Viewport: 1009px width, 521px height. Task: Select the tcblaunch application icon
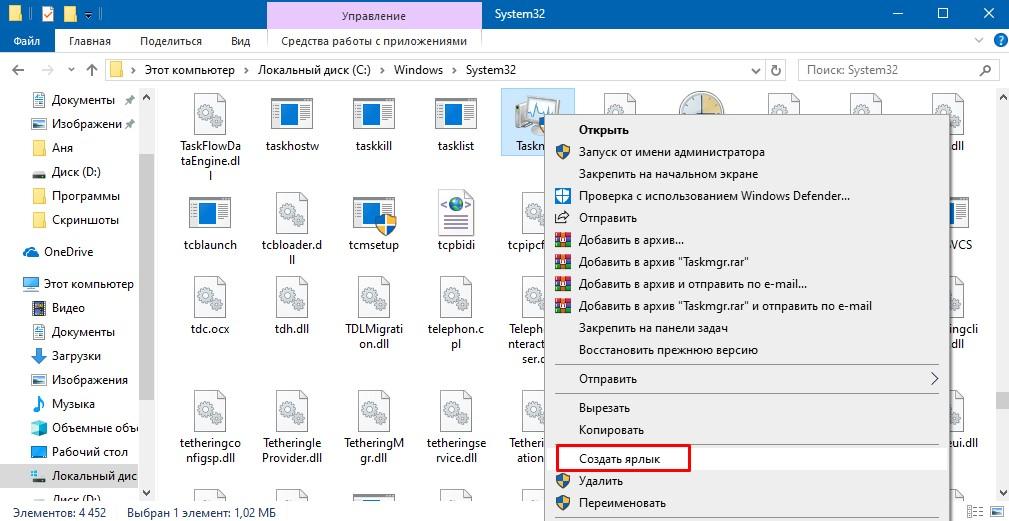tap(210, 214)
